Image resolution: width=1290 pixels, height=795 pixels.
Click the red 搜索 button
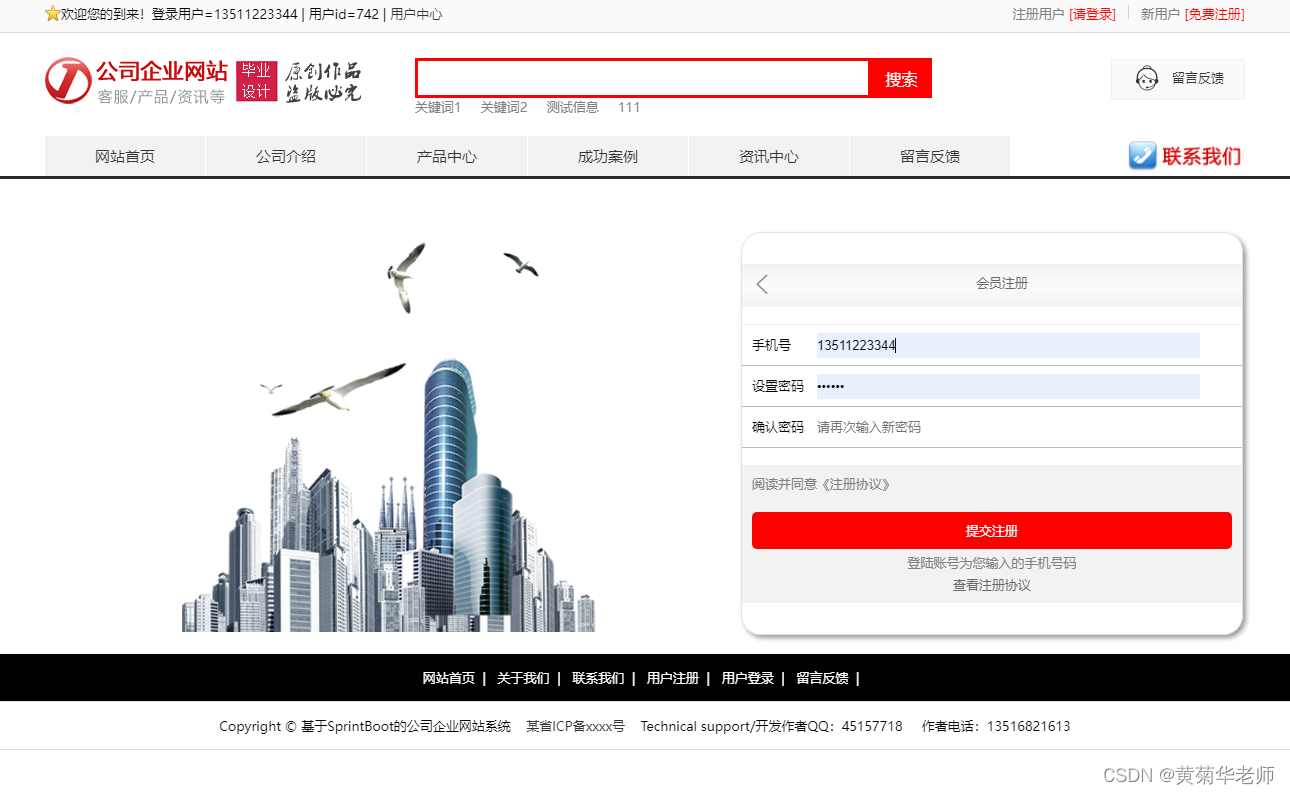(x=901, y=79)
